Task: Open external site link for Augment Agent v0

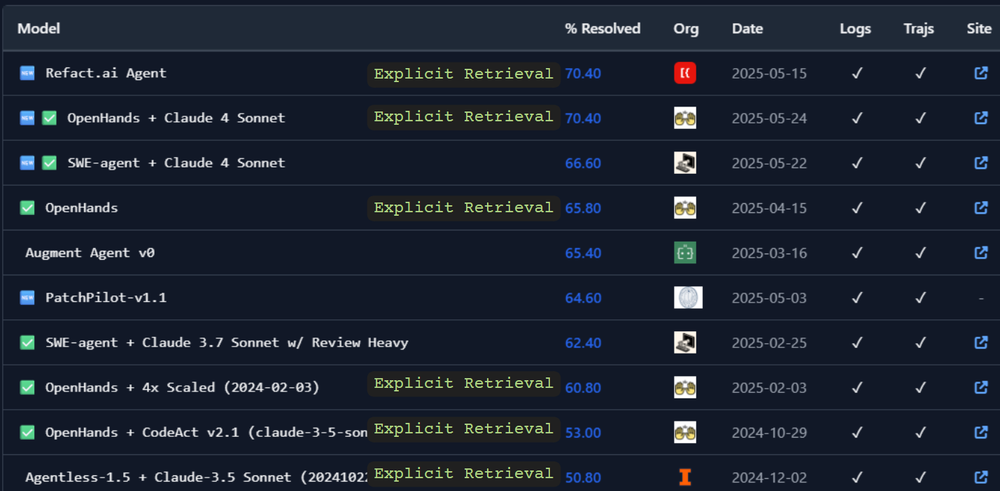Action: [x=980, y=253]
